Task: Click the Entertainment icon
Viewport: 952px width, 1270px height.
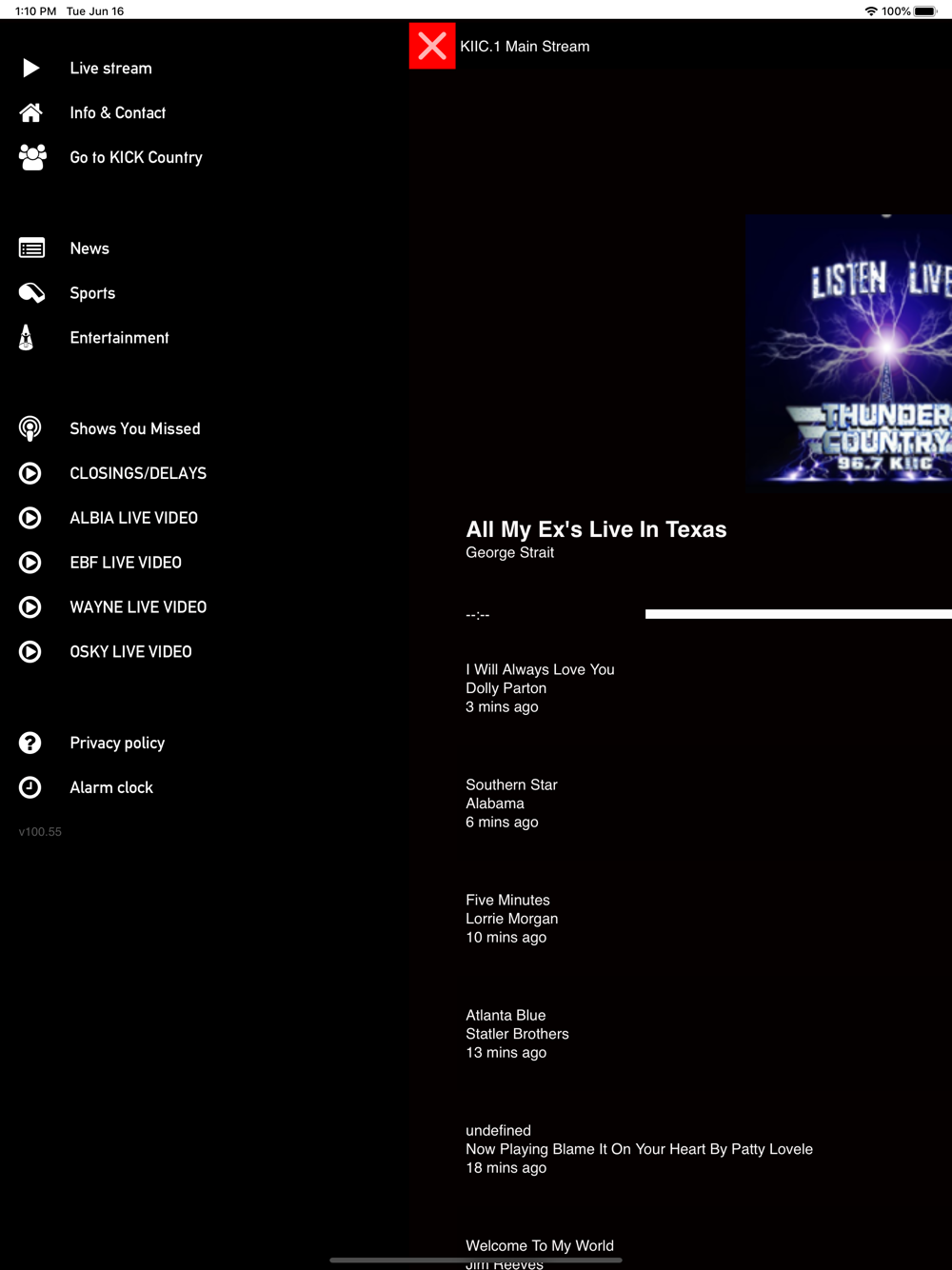Action: [x=27, y=337]
